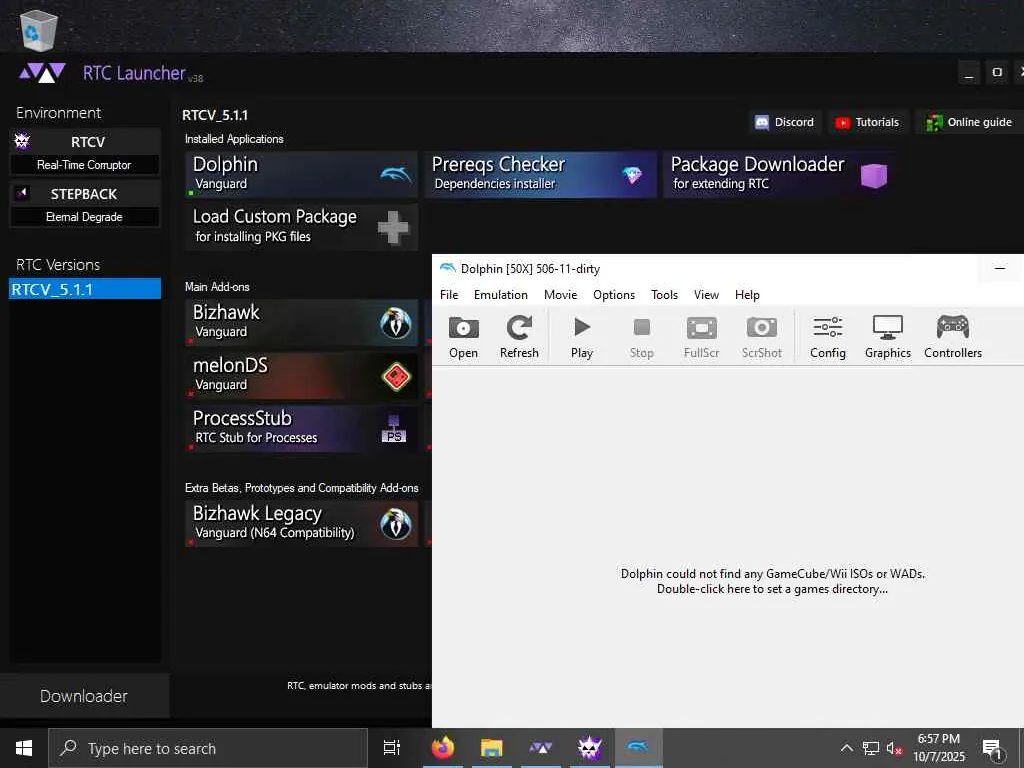Screen dimensions: 1024x768
Task: Start emulation with the Play button
Action: (581, 336)
